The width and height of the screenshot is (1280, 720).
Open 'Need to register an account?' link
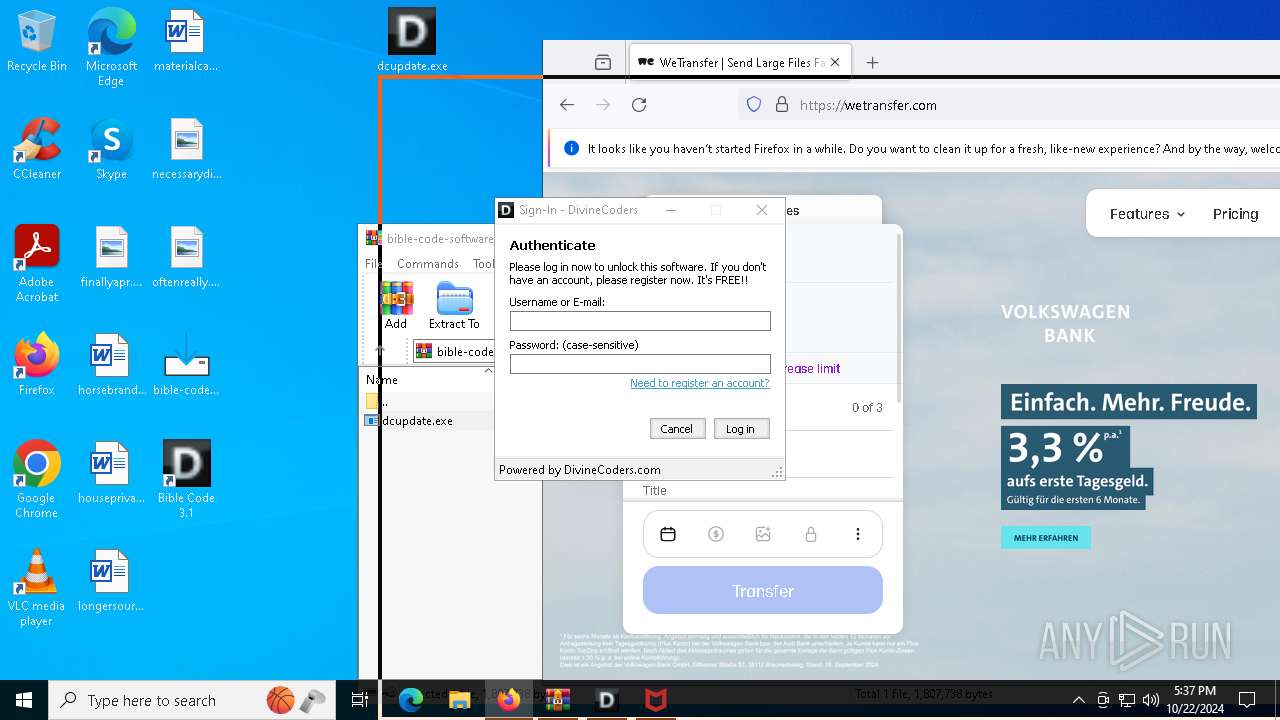(700, 383)
